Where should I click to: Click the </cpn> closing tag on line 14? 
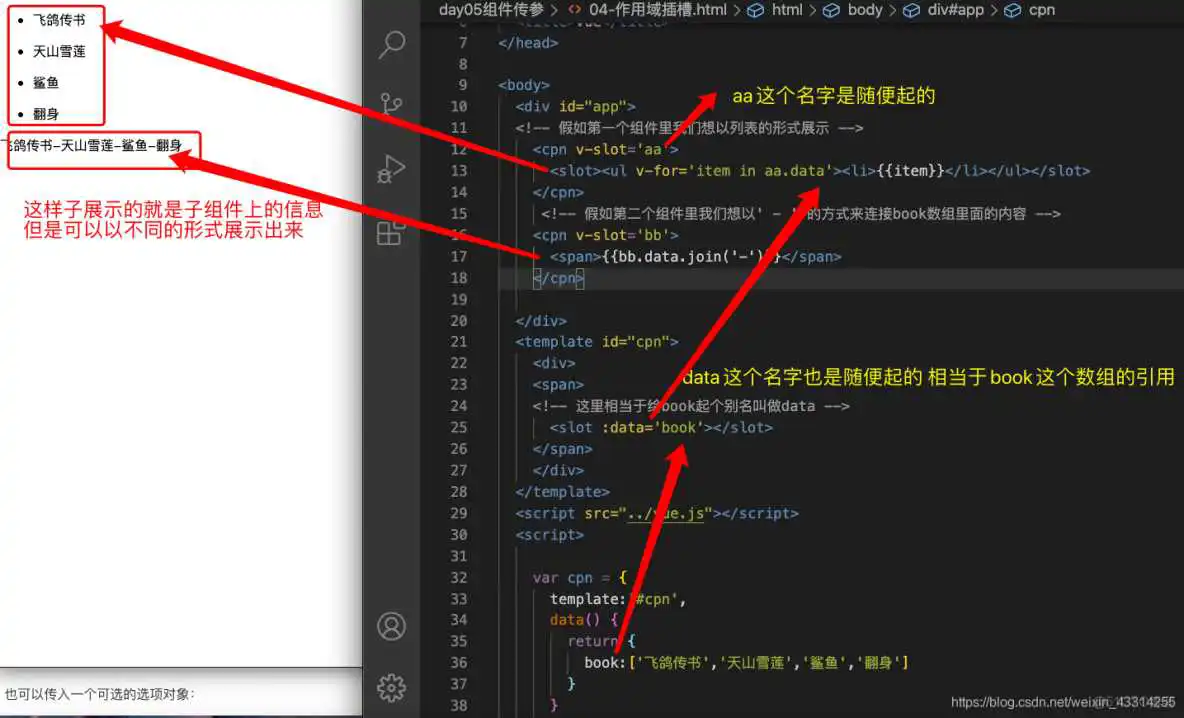pyautogui.click(x=557, y=193)
